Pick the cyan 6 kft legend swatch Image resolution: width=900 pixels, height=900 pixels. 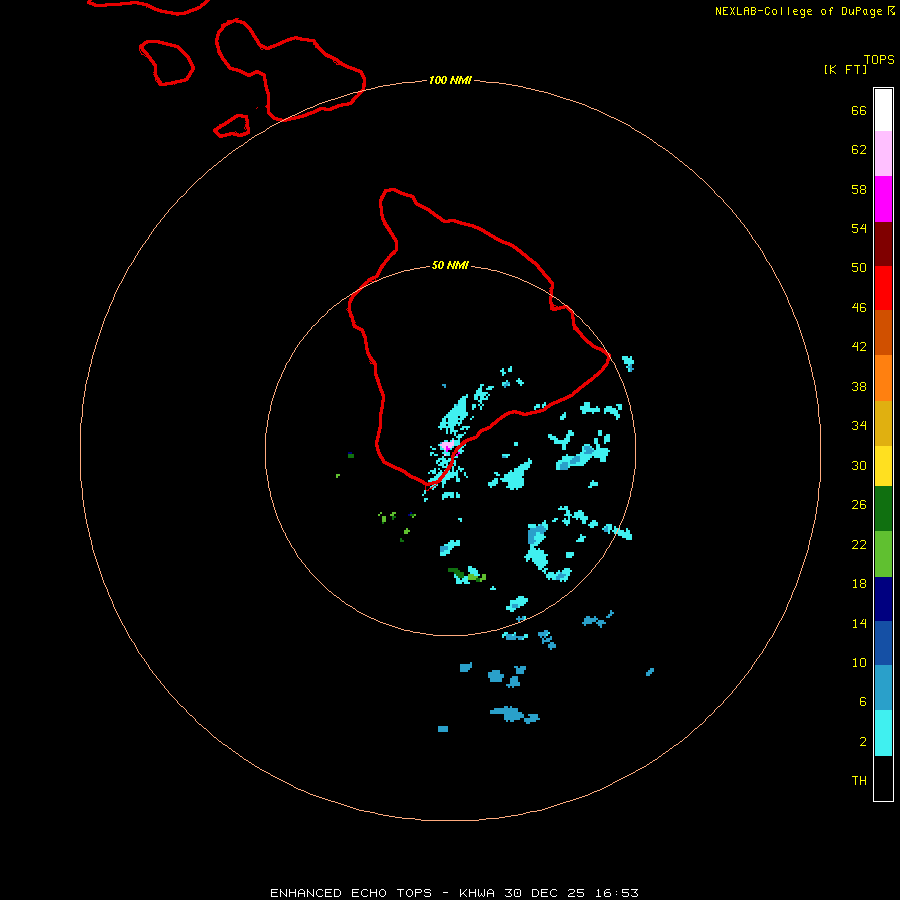point(883,733)
